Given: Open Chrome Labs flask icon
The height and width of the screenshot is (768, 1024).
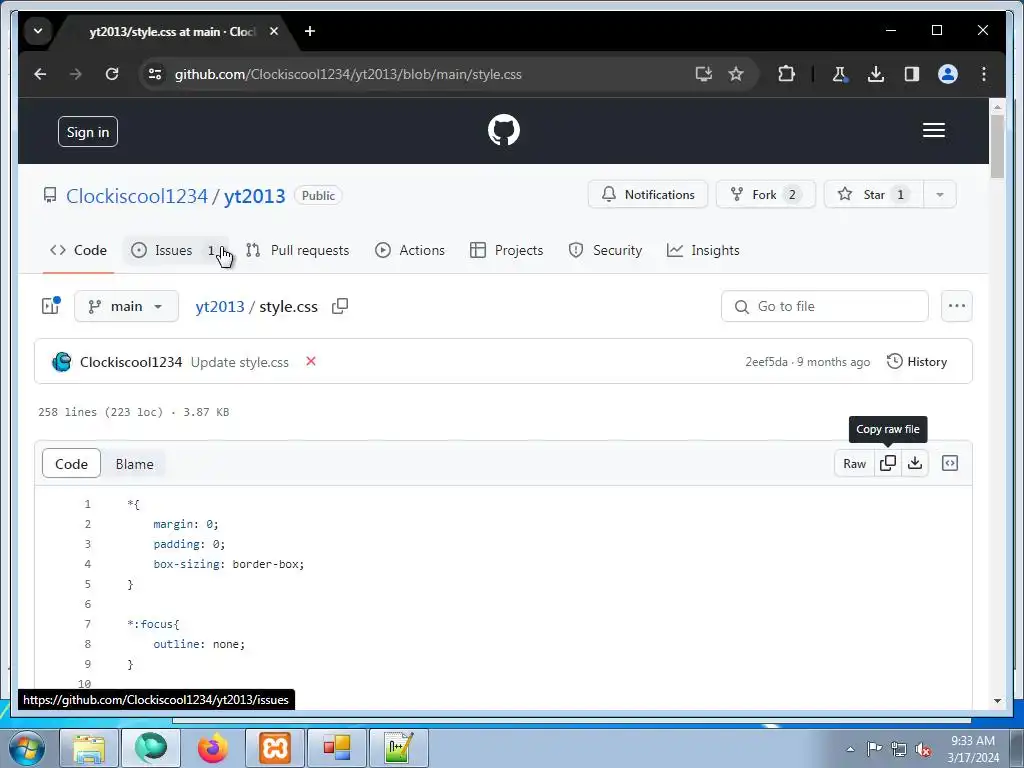Looking at the screenshot, I should pos(840,74).
